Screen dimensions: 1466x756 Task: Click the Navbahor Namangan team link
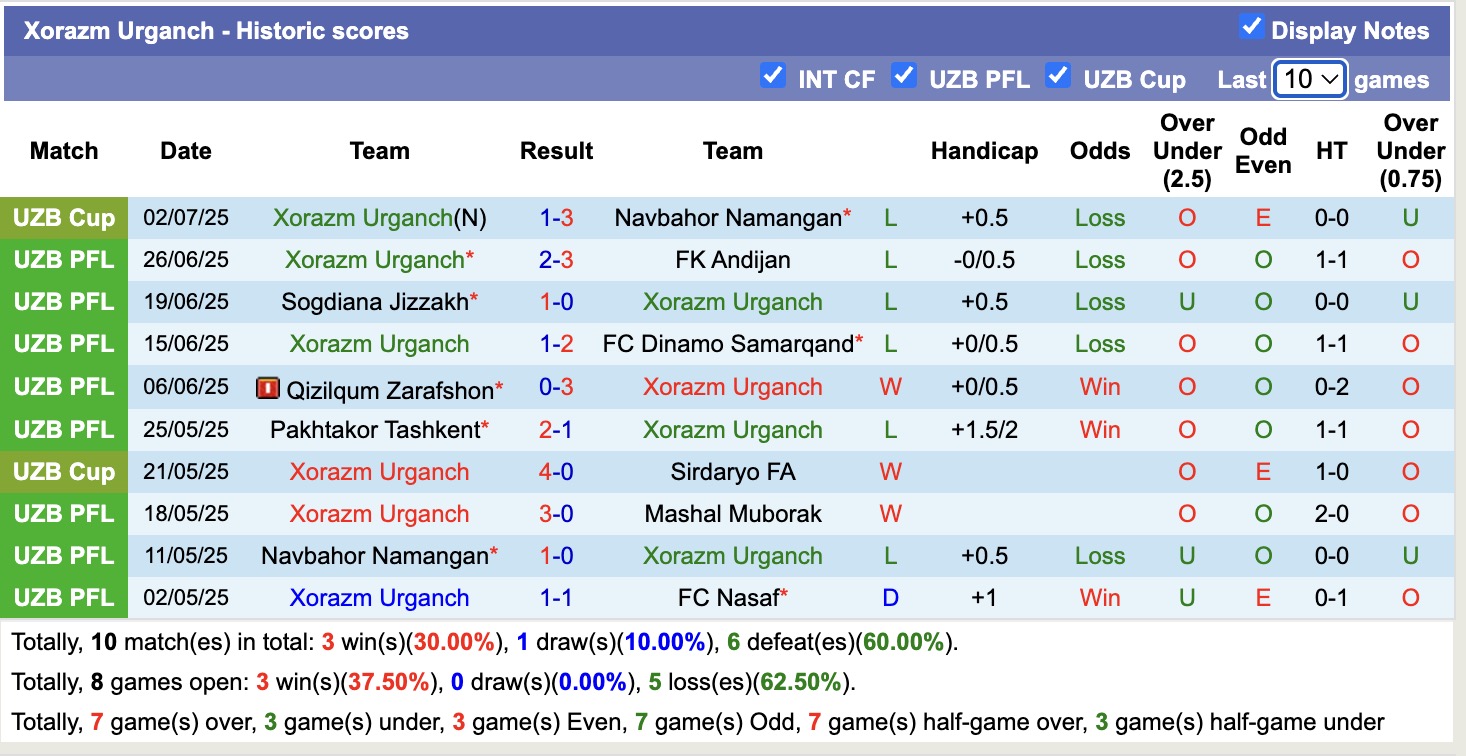[728, 217]
